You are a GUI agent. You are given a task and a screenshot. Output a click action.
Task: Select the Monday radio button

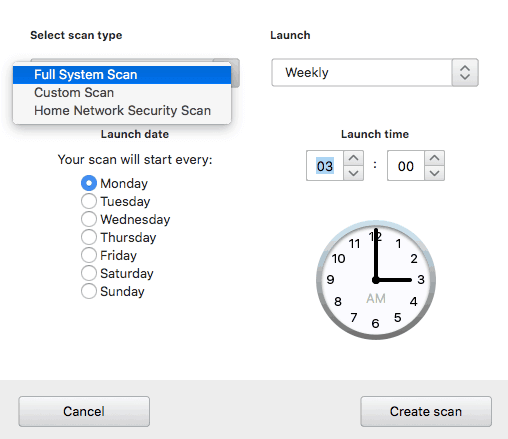pyautogui.click(x=89, y=183)
